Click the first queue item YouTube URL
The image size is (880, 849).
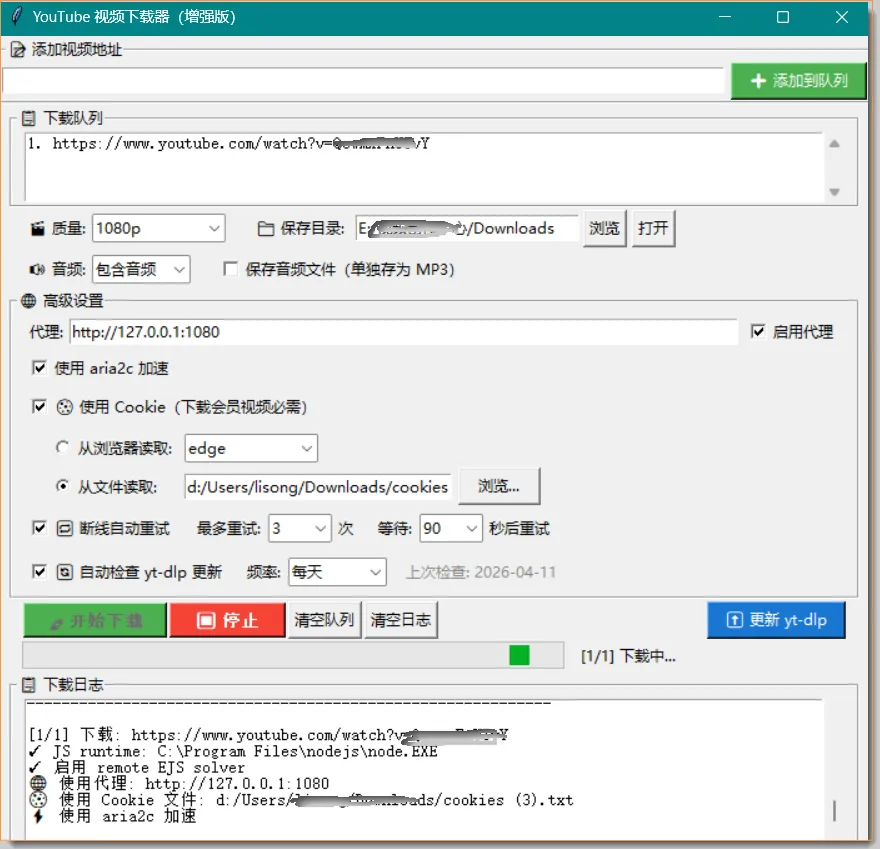pos(241,144)
